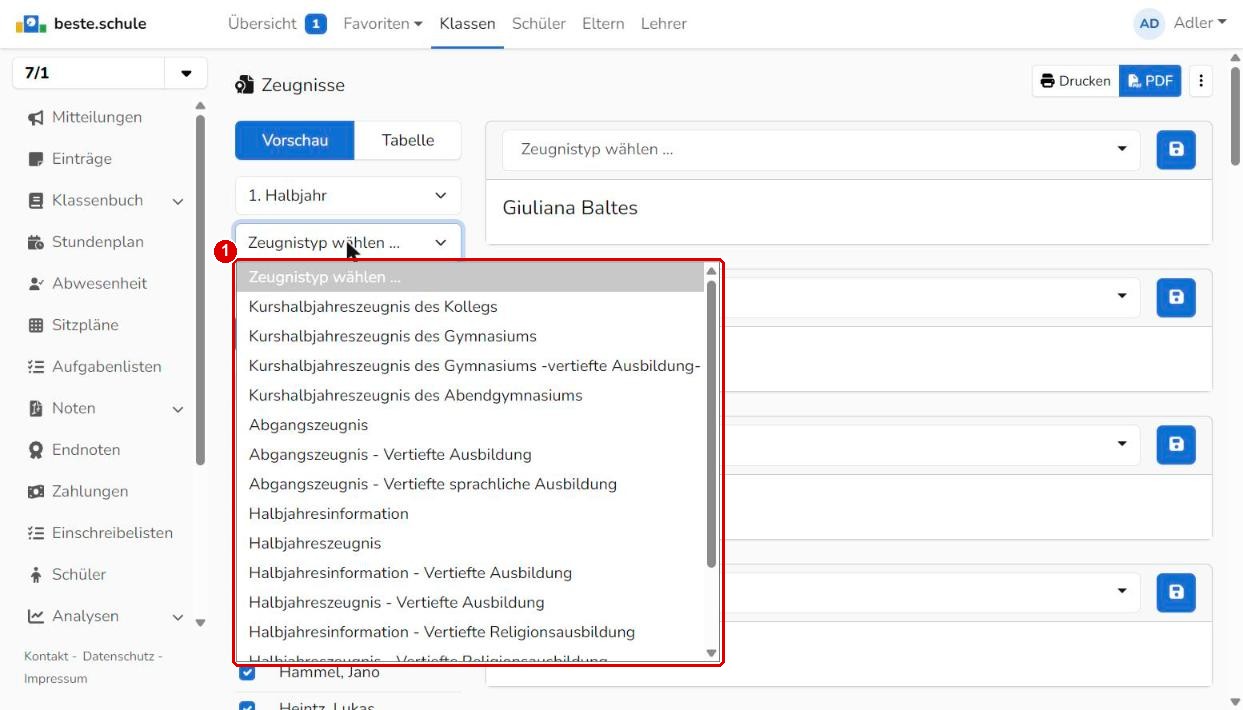
Task: Click the fourth student card's save icon
Action: pyautogui.click(x=1176, y=592)
